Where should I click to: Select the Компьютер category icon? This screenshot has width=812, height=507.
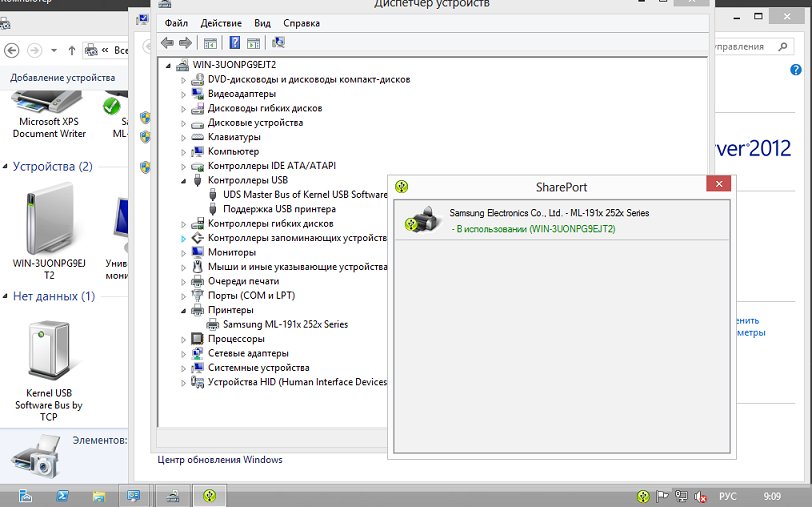pyautogui.click(x=197, y=151)
